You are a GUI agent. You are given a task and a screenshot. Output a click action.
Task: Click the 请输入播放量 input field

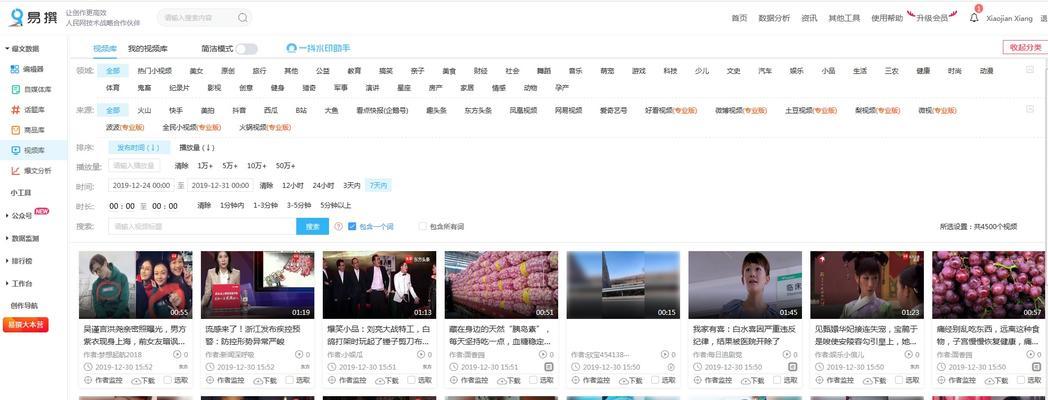point(134,165)
